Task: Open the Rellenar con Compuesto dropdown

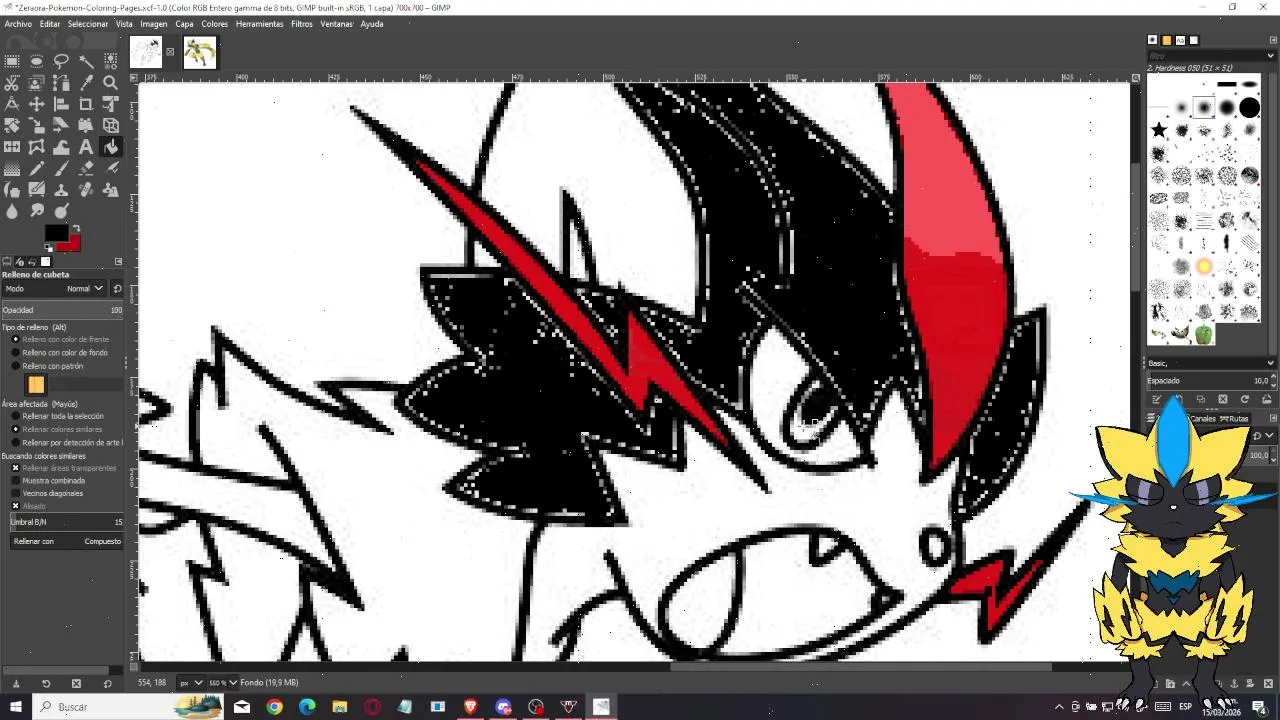Action: 66,541
